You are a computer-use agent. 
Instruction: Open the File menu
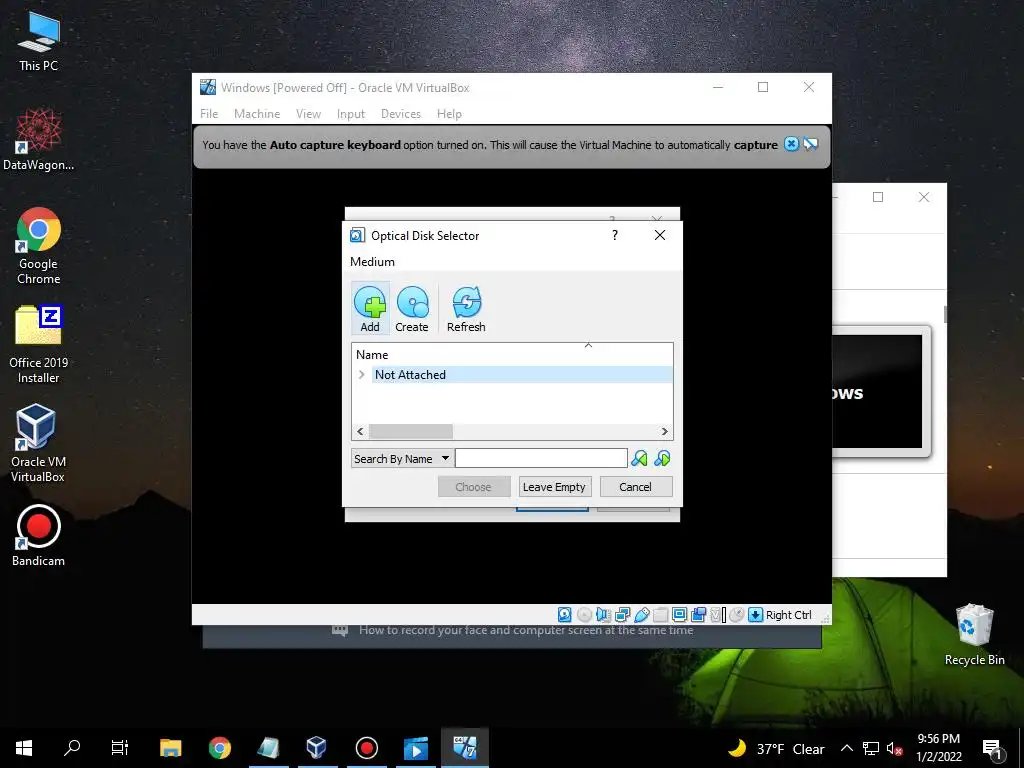[x=209, y=114]
